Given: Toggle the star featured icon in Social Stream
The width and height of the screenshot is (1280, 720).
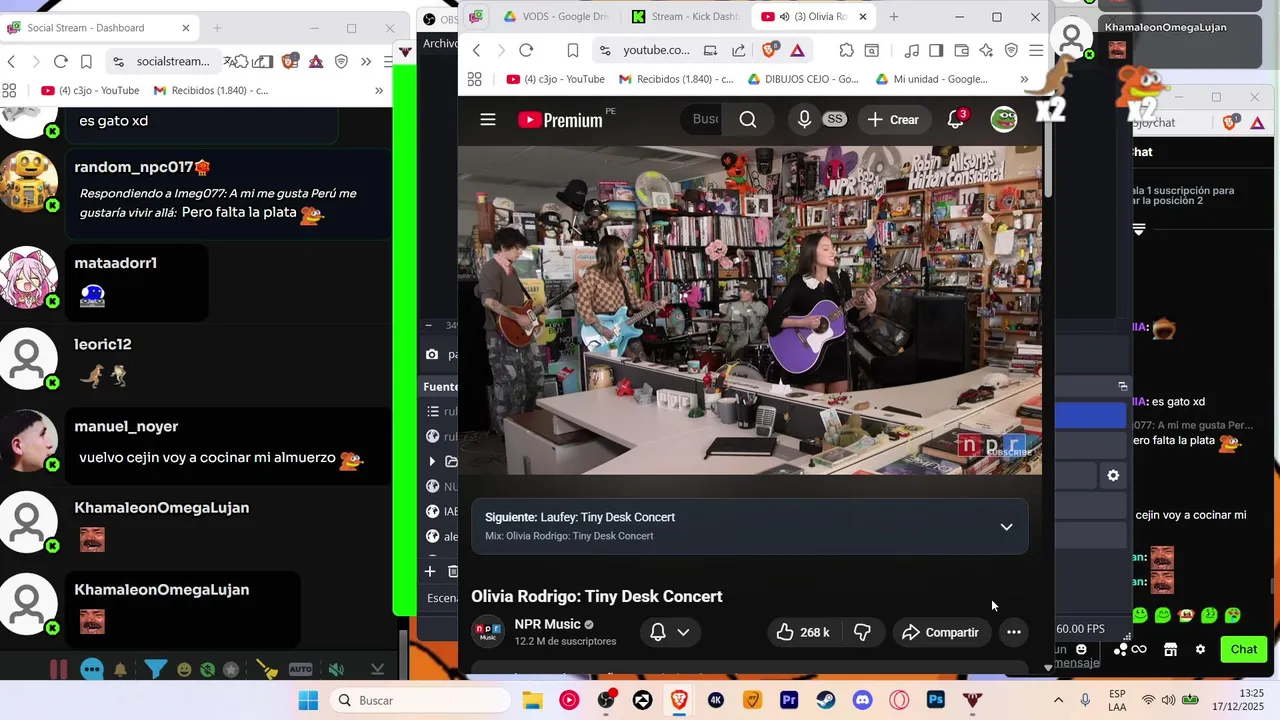Looking at the screenshot, I should (x=231, y=669).
